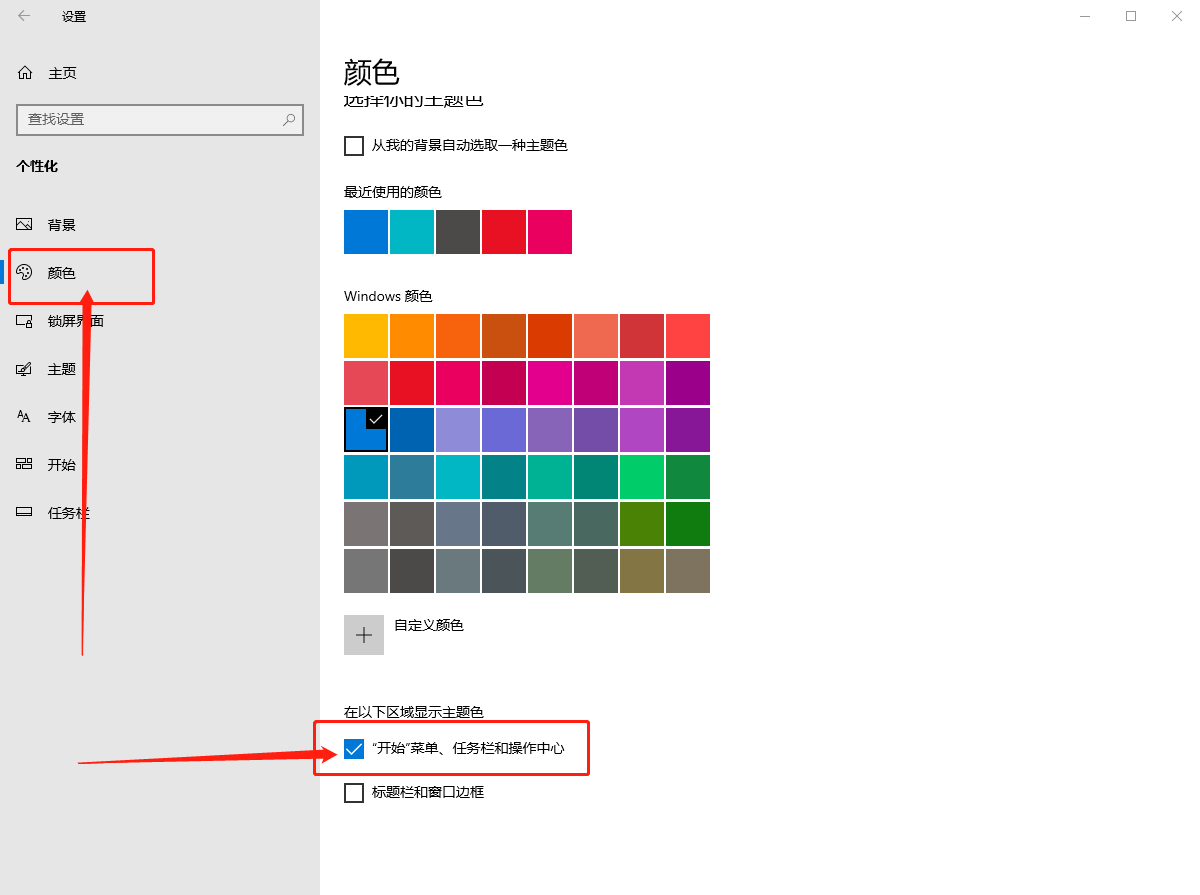Check the 标题栏和窗口边框 checkbox
Image resolution: width=1200 pixels, height=895 pixels.
coord(354,793)
